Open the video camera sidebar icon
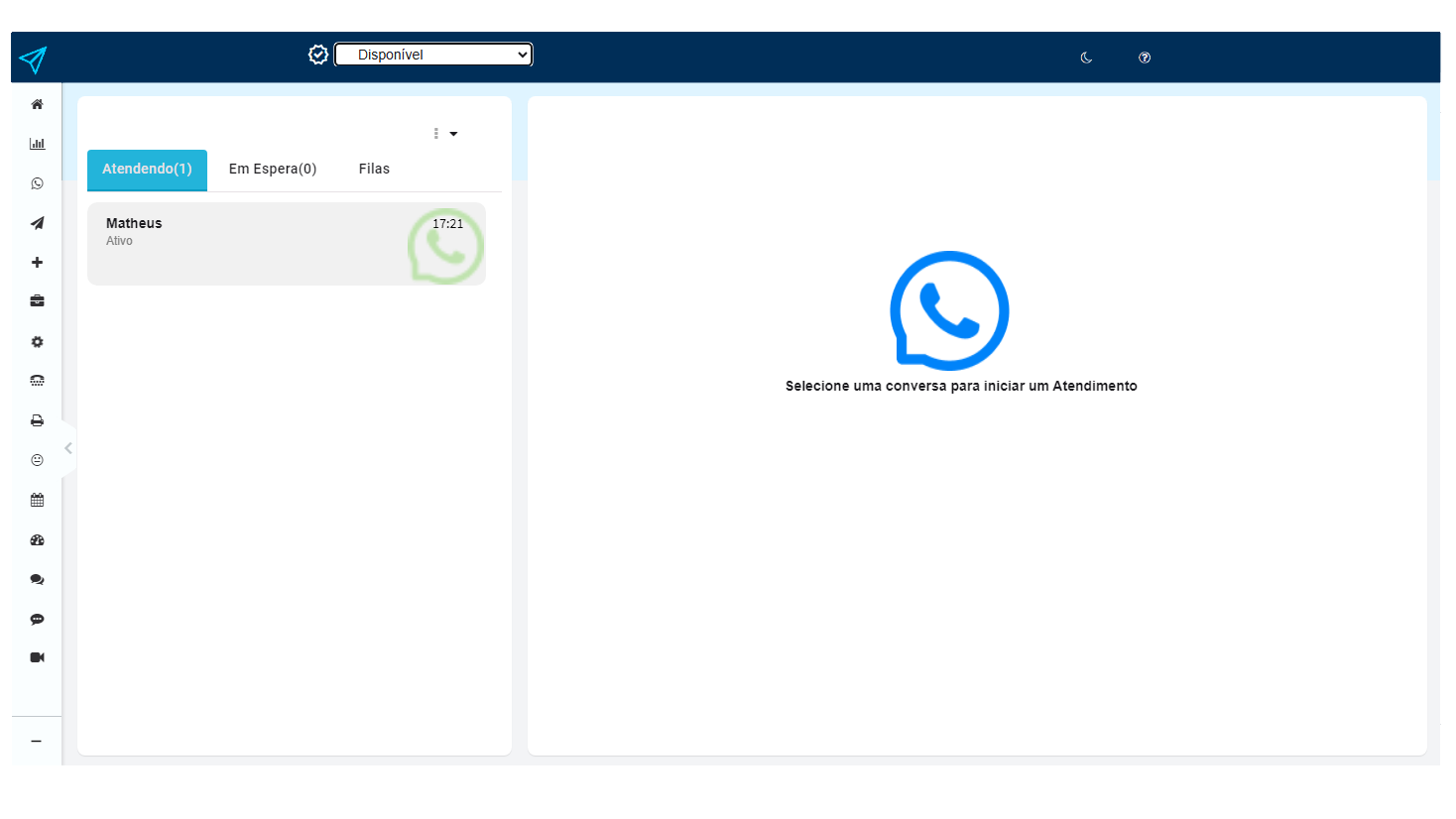Viewport: 1456px width, 819px height. [x=37, y=657]
